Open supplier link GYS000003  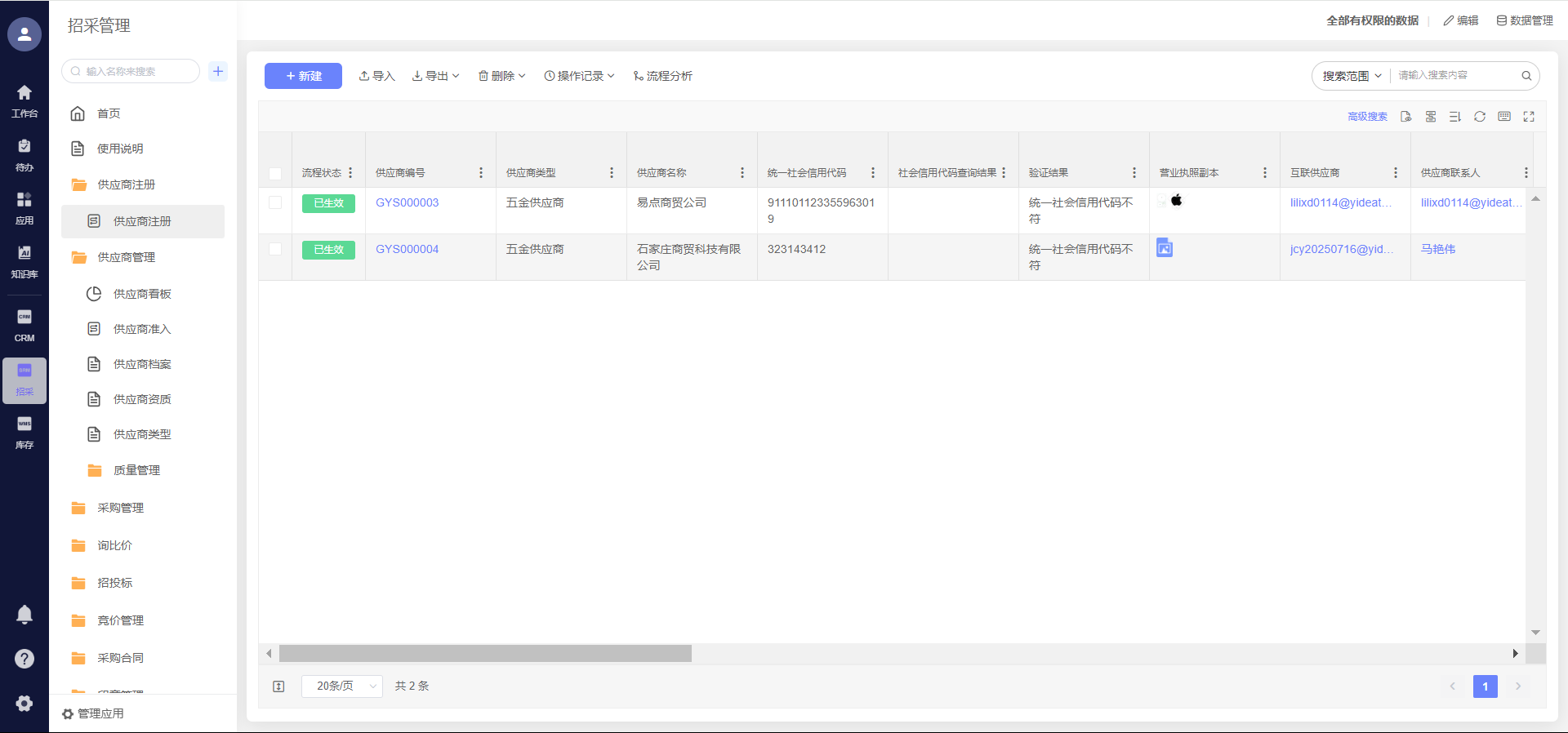(x=407, y=202)
